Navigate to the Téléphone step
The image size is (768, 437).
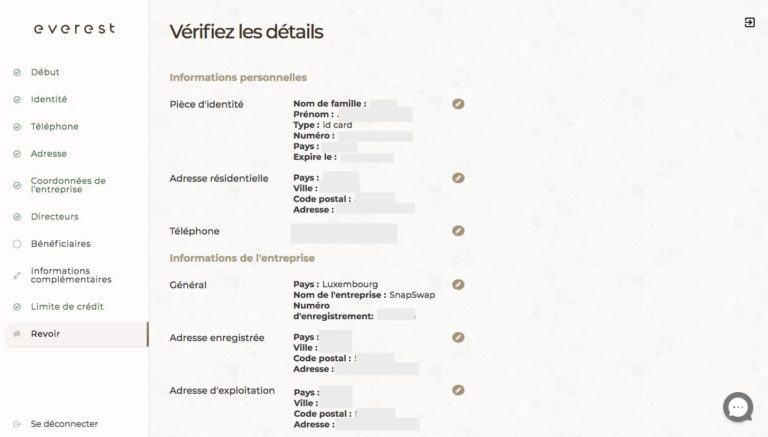click(x=54, y=126)
